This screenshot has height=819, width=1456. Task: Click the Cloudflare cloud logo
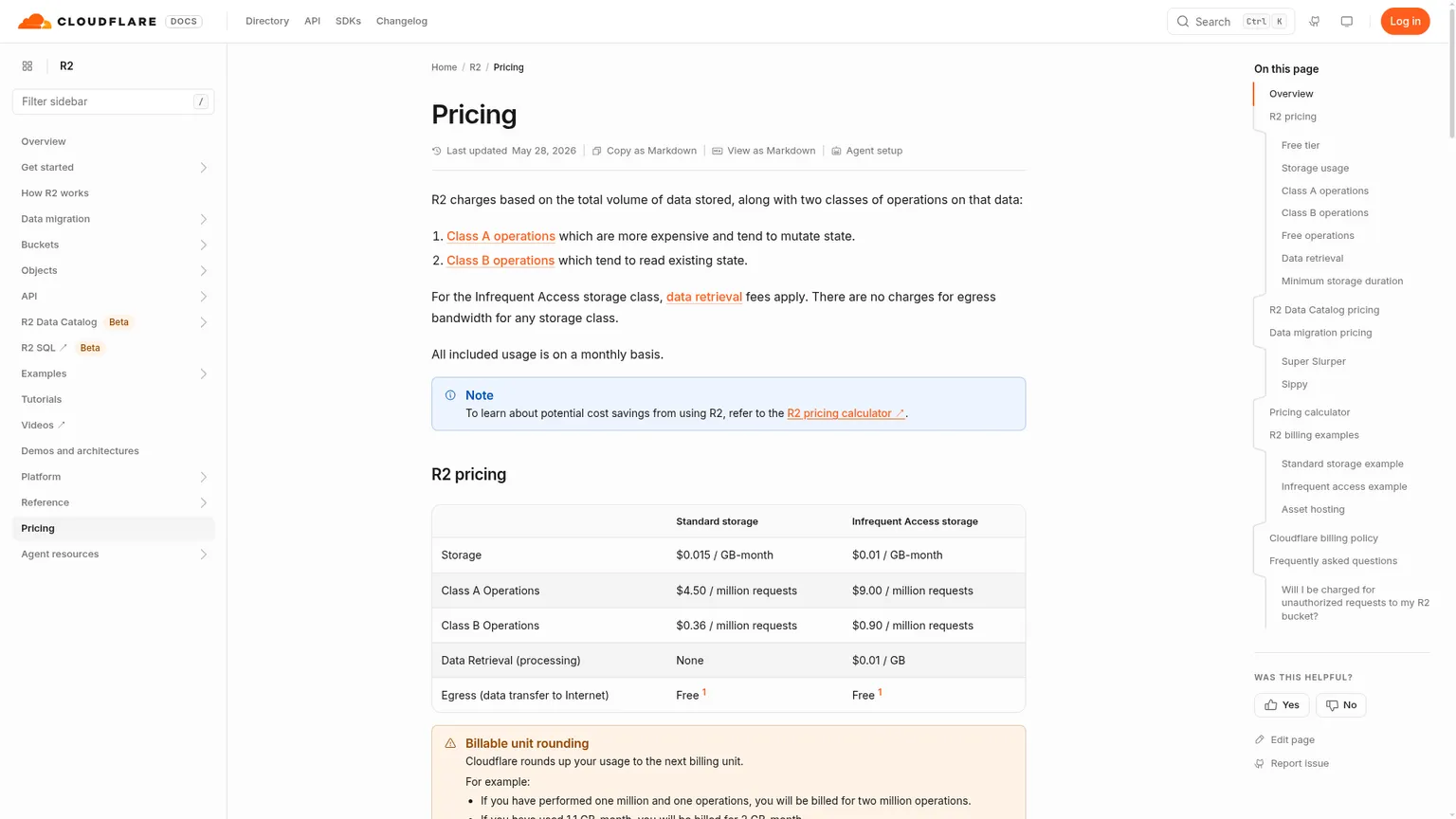(34, 21)
